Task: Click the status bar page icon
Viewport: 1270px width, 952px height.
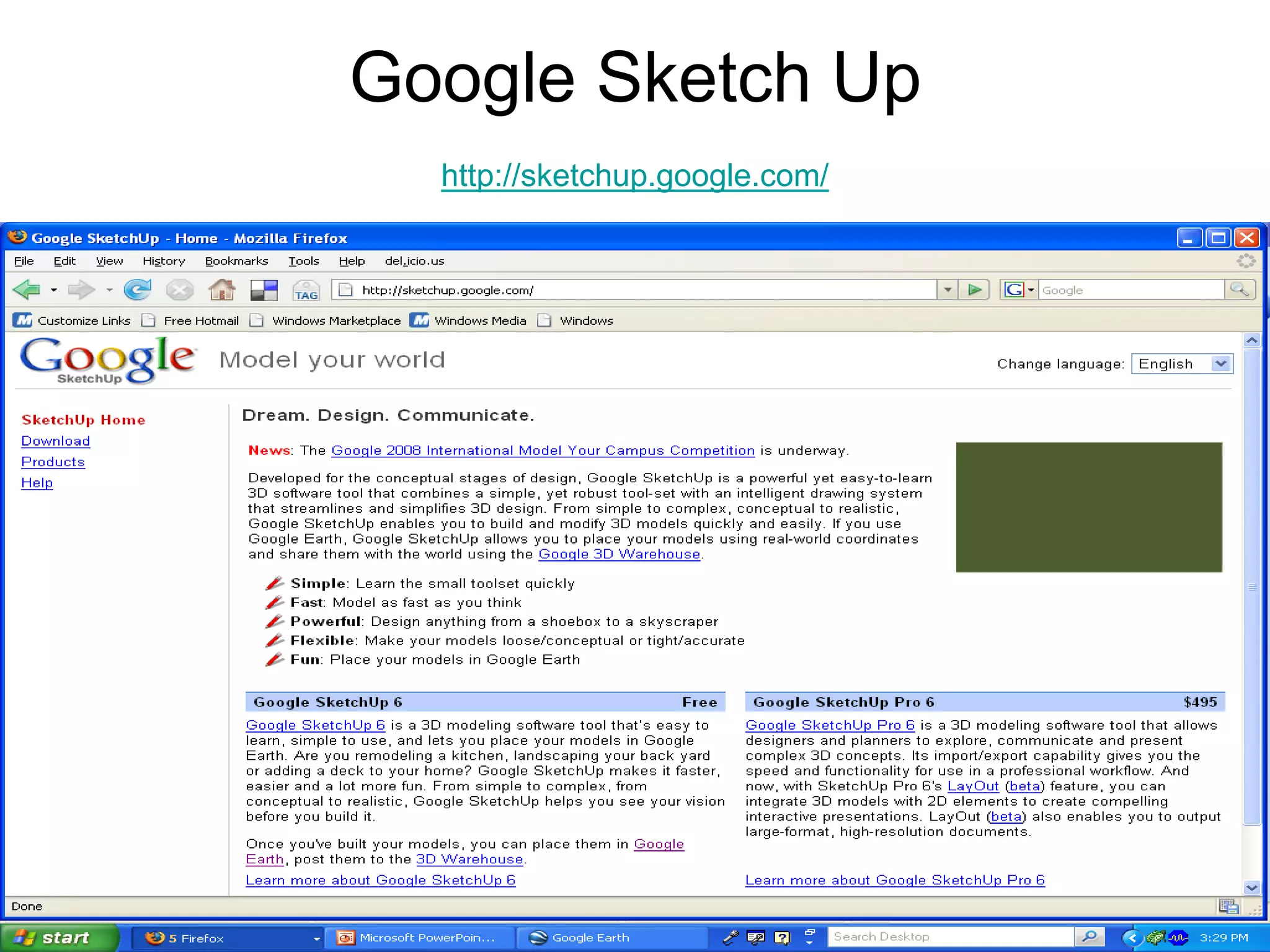Action: pos(1228,907)
